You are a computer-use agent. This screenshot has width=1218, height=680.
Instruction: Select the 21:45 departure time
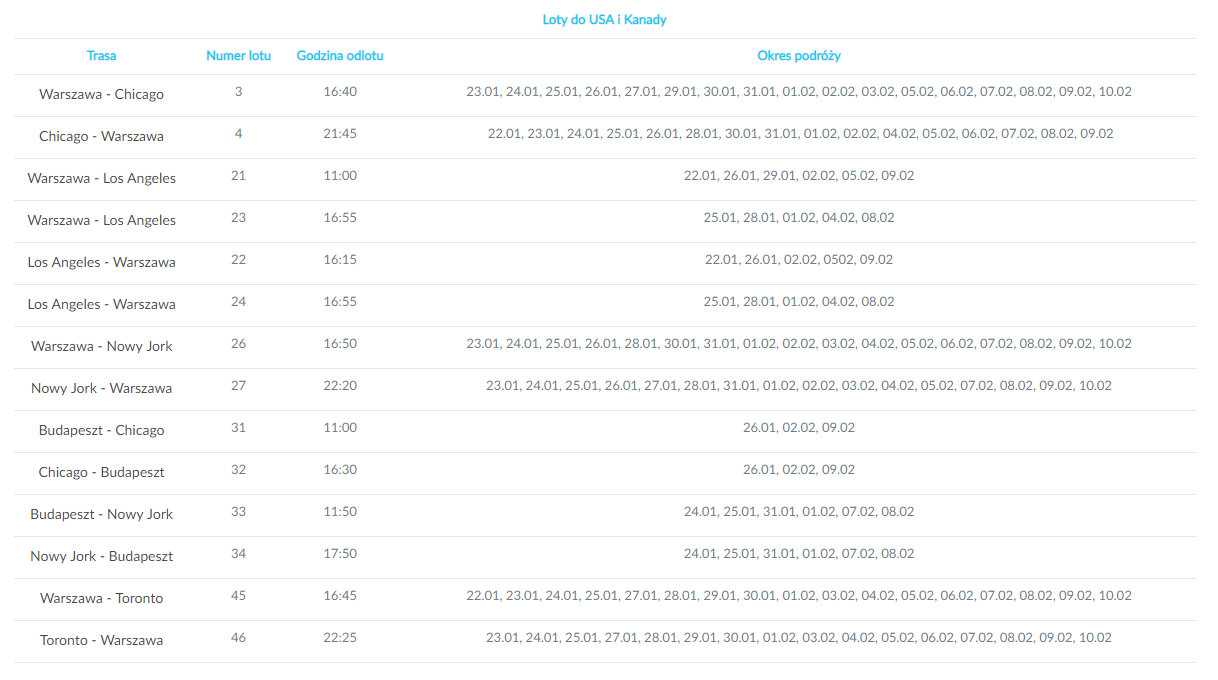click(x=340, y=134)
